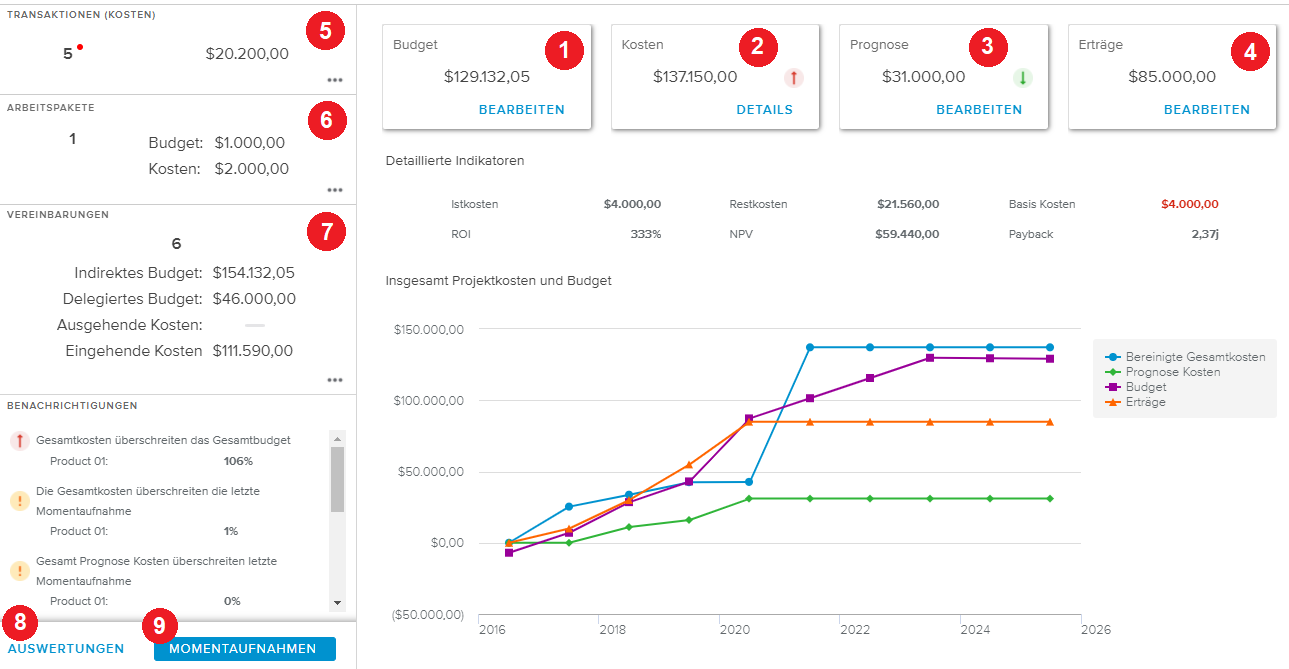Expand the three-dot menu in Vereinbarungen panel
The width and height of the screenshot is (1289, 669).
334,380
